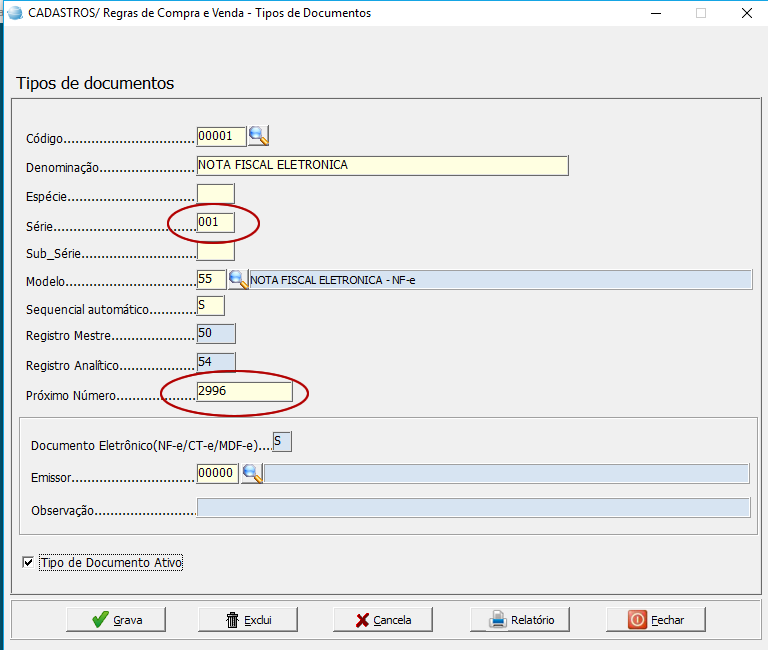
Task: Click into the Código field
Action: click(221, 136)
